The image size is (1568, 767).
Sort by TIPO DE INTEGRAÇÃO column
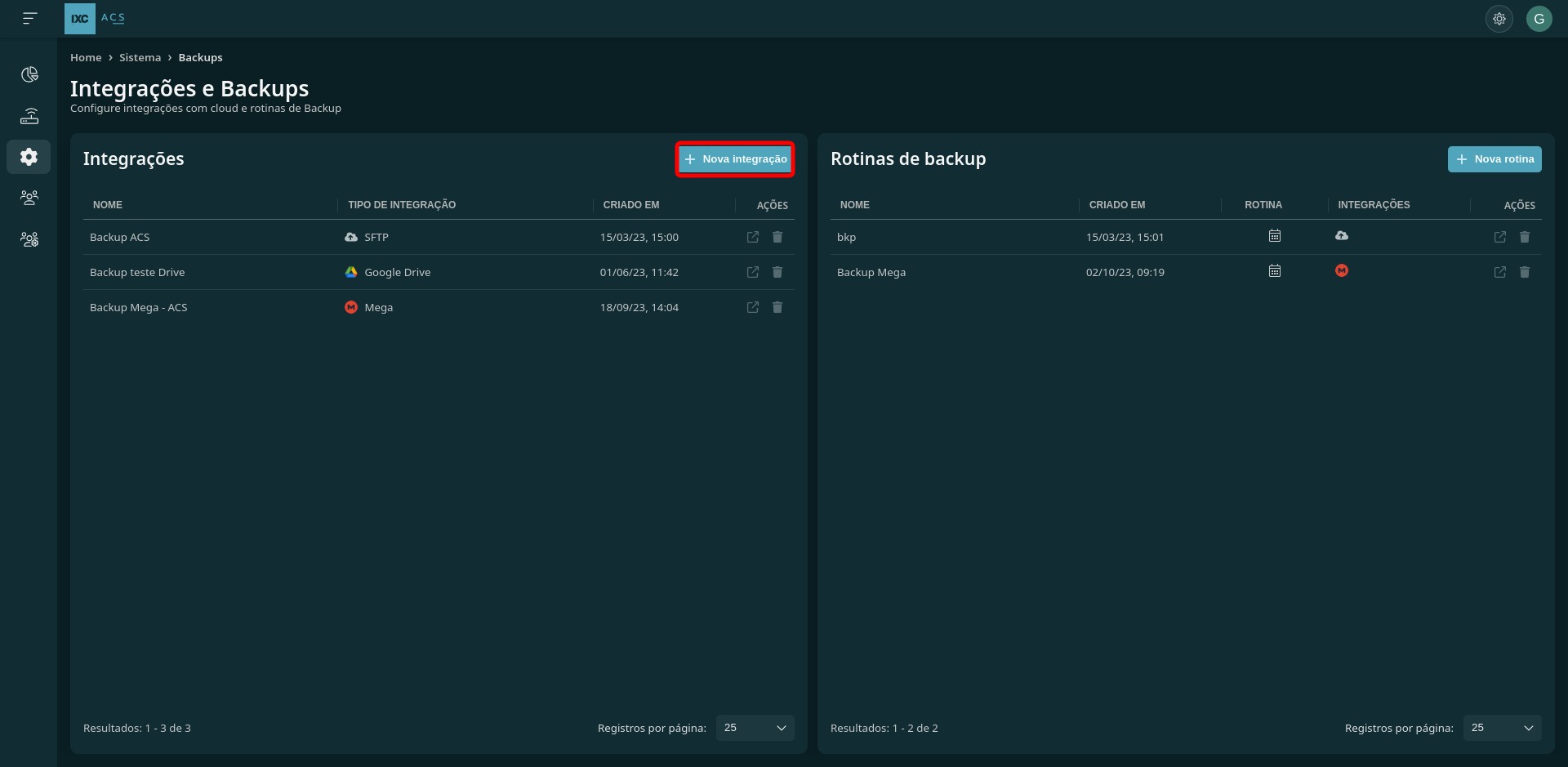pyautogui.click(x=402, y=205)
